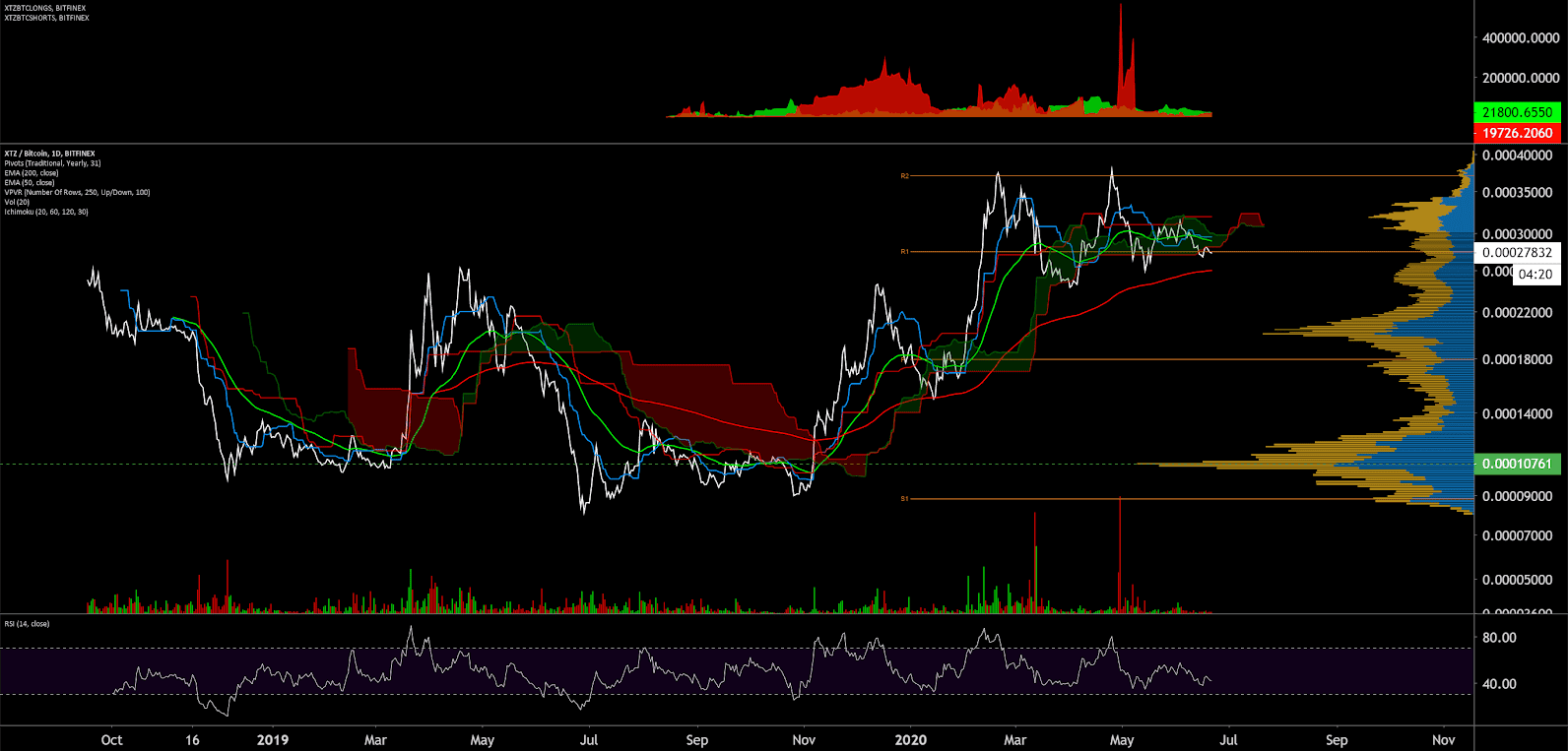Select the VPVR indicator legend label
Image resolution: width=1568 pixels, height=751 pixels.
pyautogui.click(x=77, y=193)
